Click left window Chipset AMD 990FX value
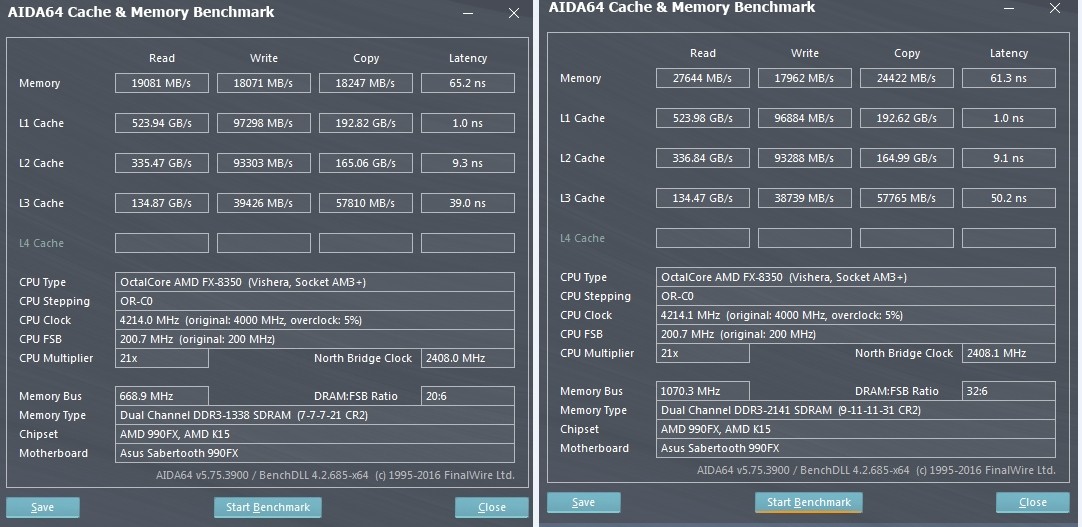This screenshot has height=527, width=1082. [x=315, y=434]
